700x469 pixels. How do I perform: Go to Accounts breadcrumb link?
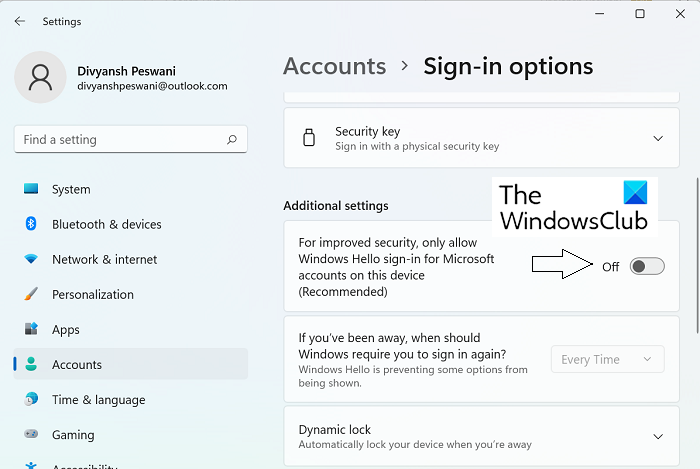tap(334, 66)
